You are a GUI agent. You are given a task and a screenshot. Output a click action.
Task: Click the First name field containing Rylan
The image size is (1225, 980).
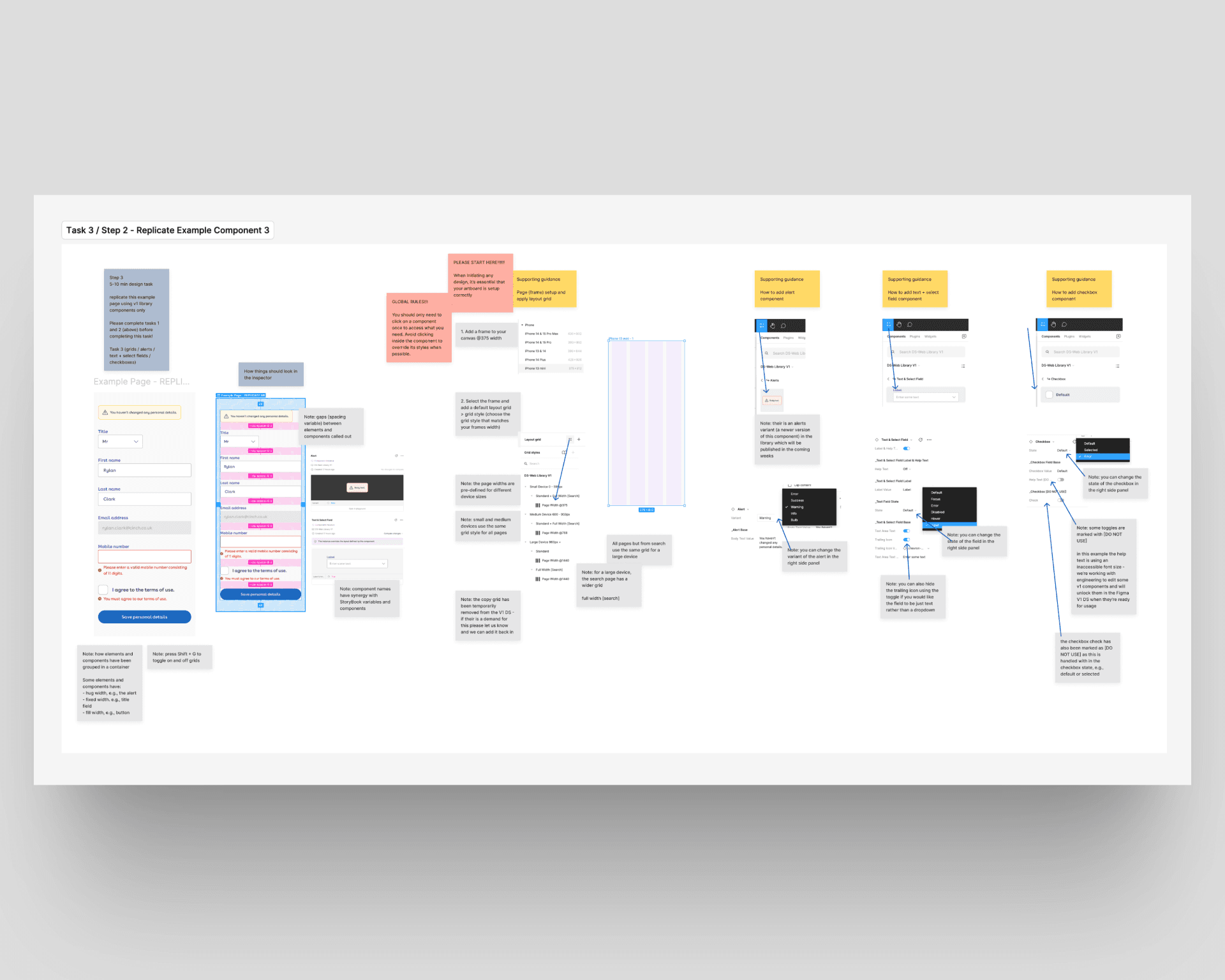point(144,470)
